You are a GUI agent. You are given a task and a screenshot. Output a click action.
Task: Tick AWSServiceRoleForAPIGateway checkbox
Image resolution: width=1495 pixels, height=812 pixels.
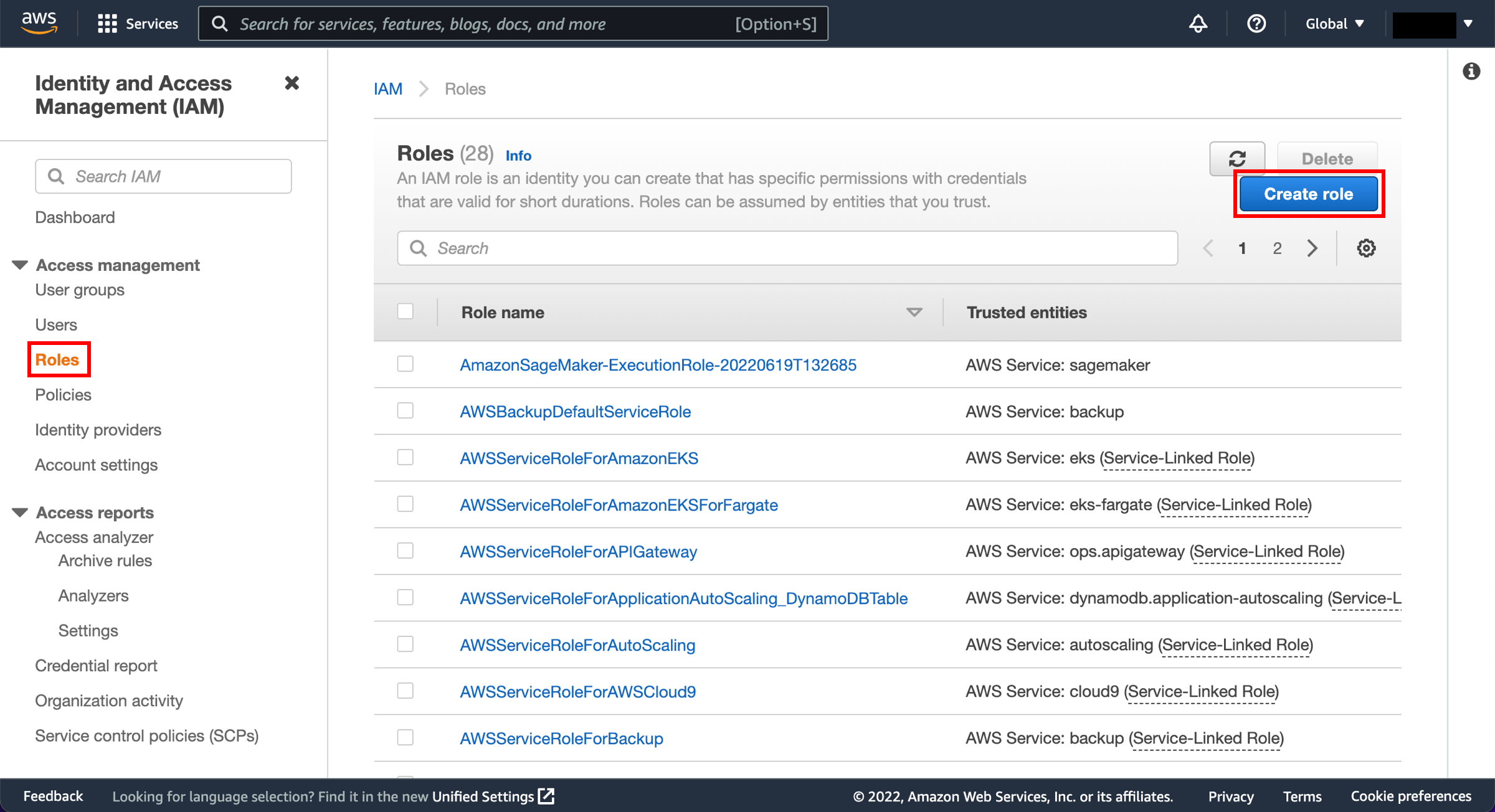point(406,550)
